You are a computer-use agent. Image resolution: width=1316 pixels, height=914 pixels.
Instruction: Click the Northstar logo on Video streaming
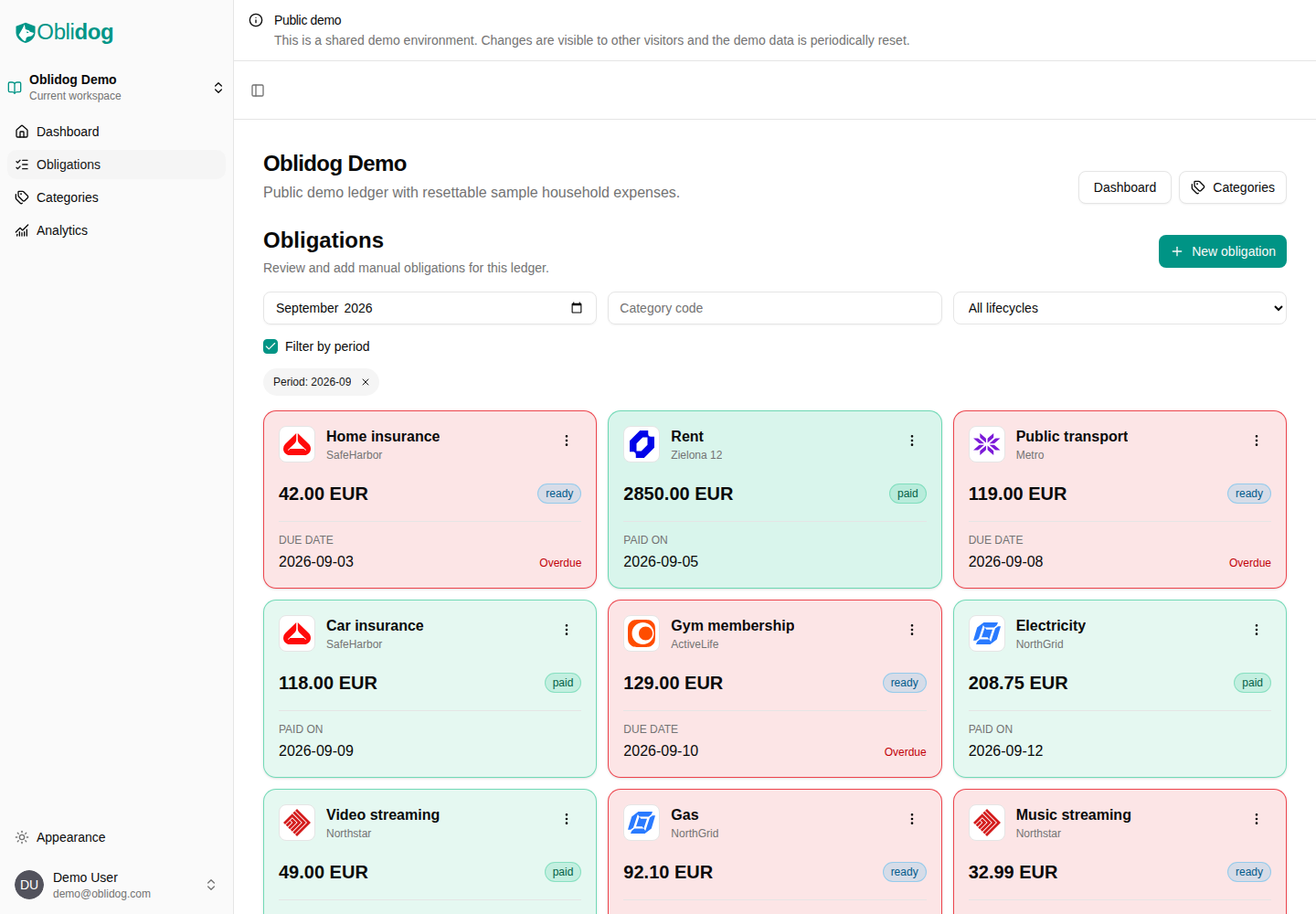[297, 823]
